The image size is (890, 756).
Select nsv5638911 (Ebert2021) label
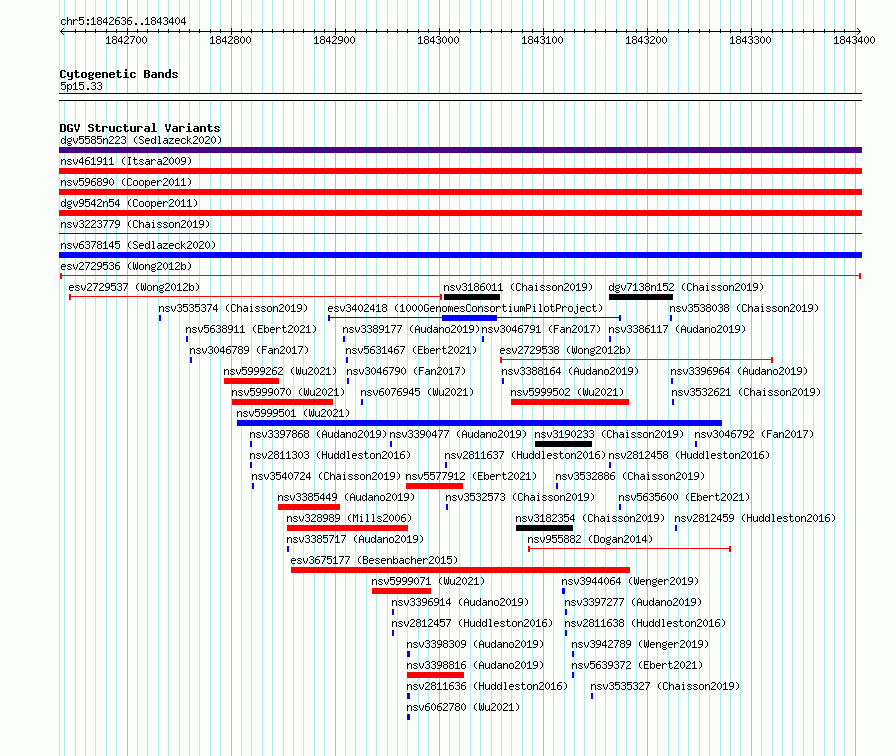[251, 329]
